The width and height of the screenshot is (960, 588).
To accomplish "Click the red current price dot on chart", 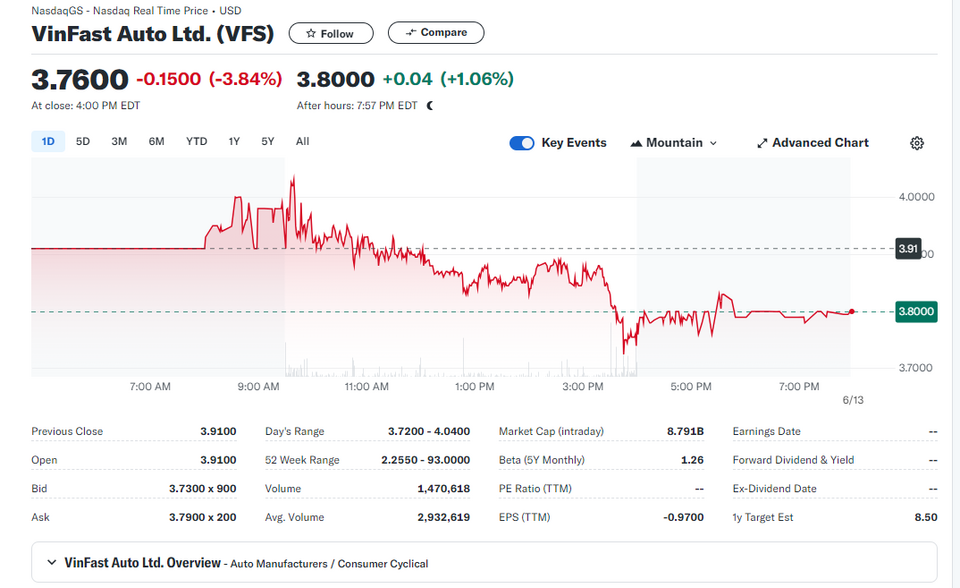I will 852,312.
